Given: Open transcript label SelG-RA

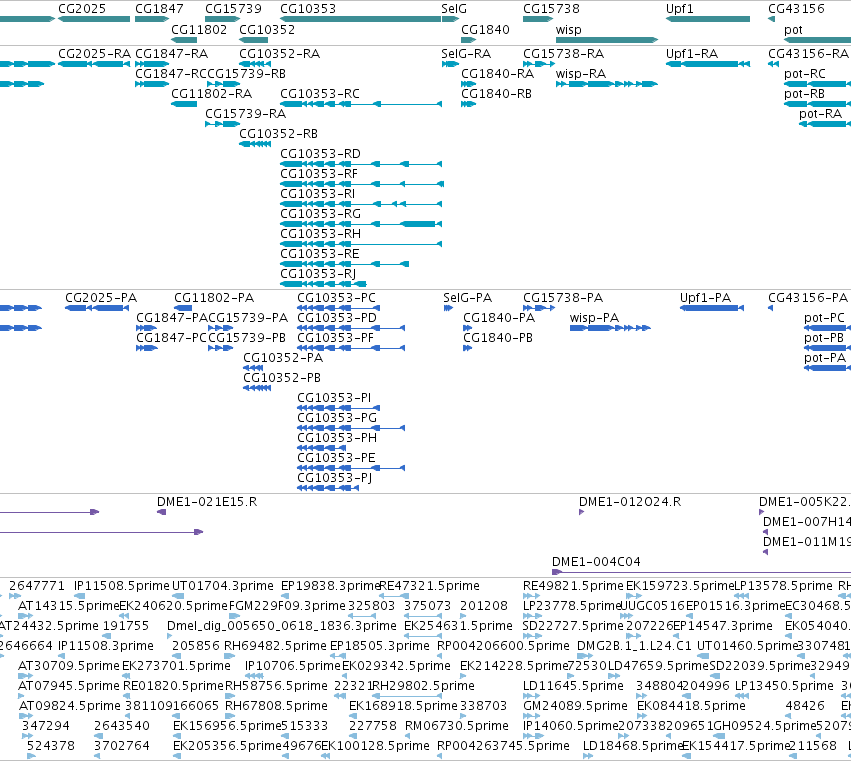Looking at the screenshot, I should click(x=466, y=54).
